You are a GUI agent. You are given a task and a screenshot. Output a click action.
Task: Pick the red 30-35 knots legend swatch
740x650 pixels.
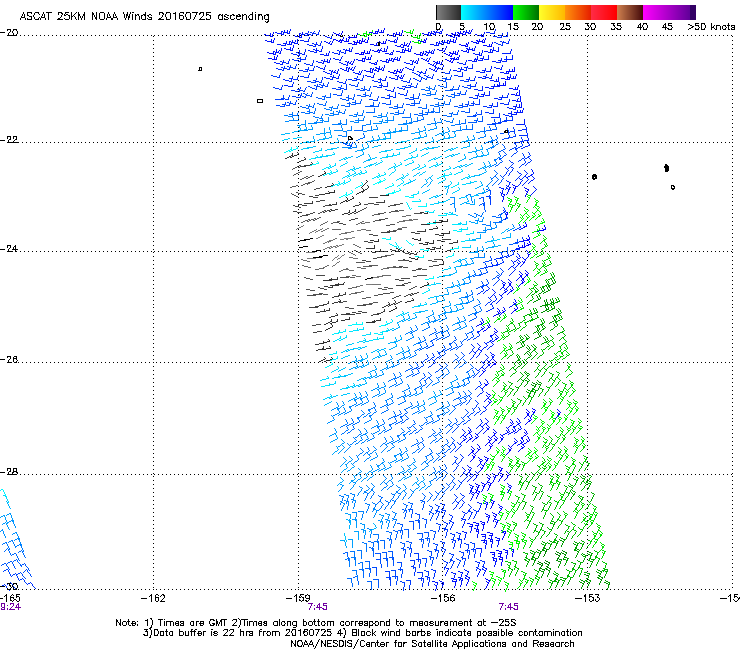[604, 12]
